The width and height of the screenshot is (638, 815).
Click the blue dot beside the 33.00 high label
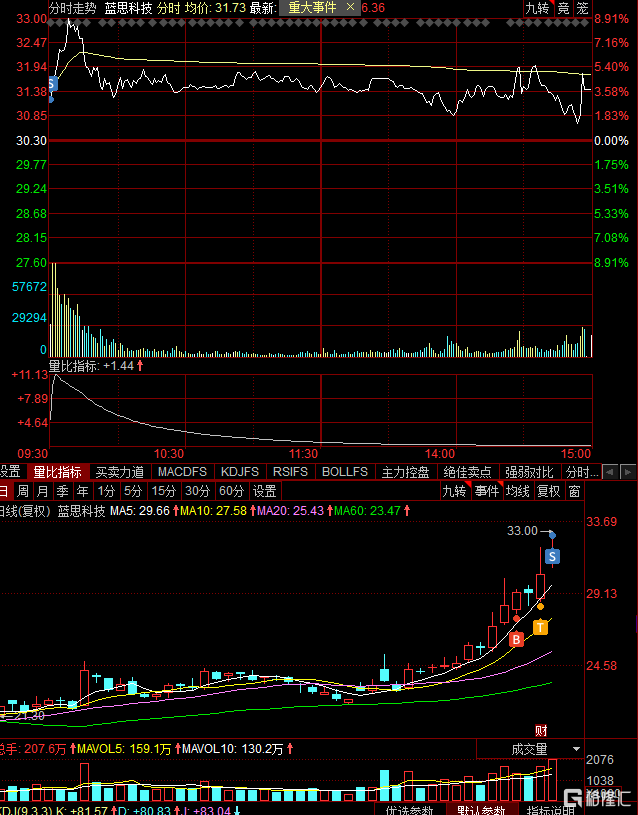[553, 535]
